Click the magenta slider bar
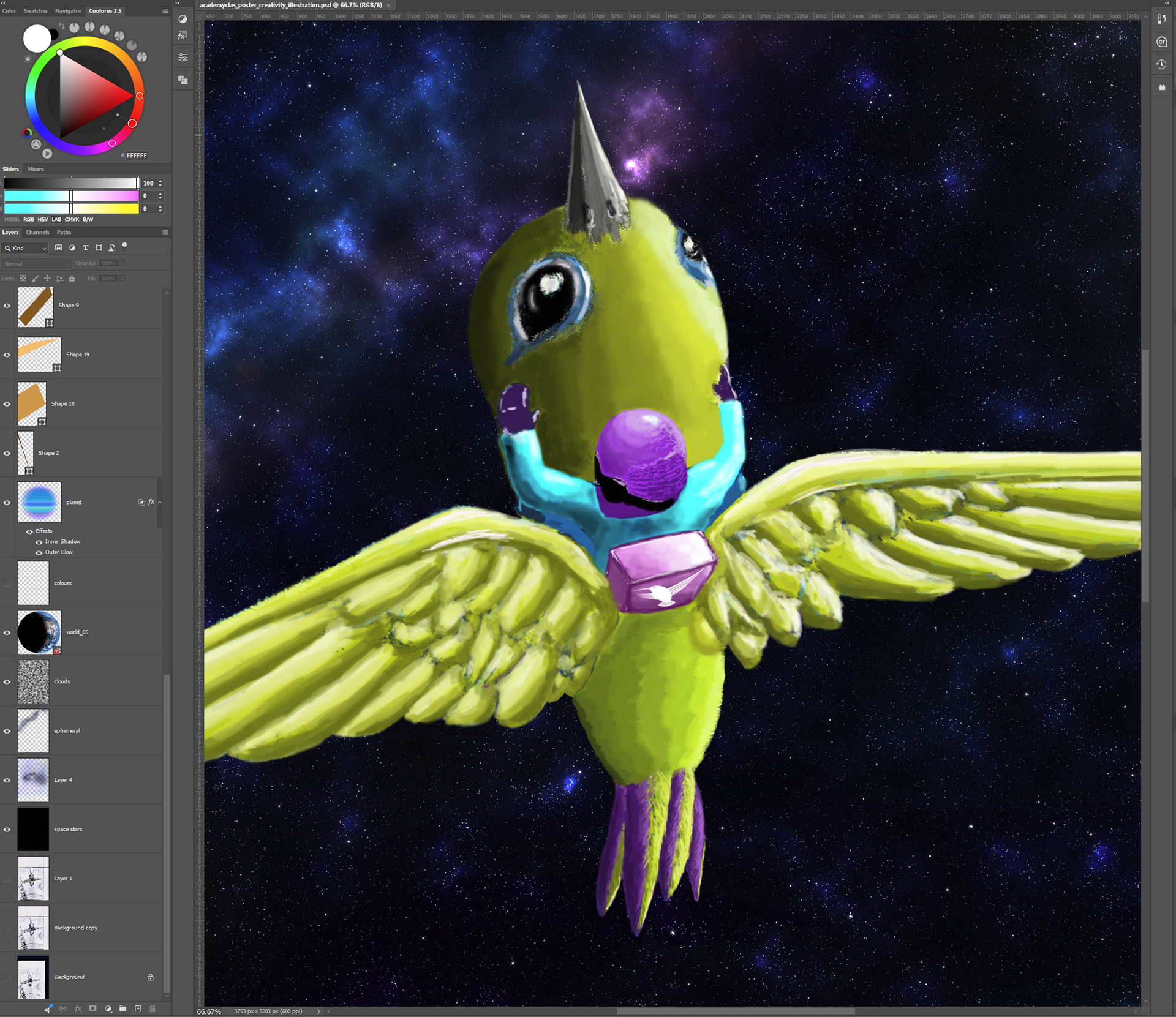Image resolution: width=1176 pixels, height=1017 pixels. tap(72, 196)
